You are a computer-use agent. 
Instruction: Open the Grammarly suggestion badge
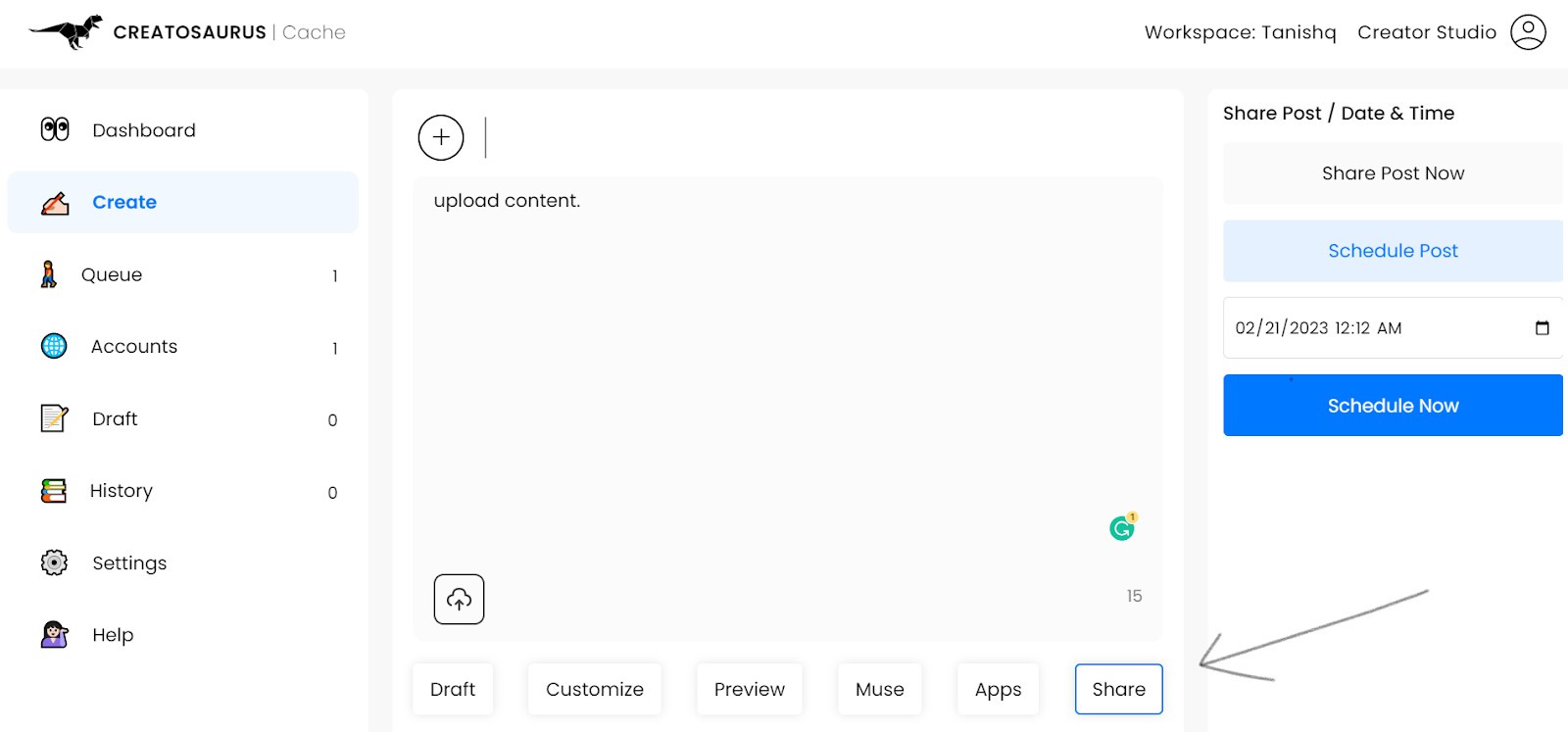[x=1123, y=527]
